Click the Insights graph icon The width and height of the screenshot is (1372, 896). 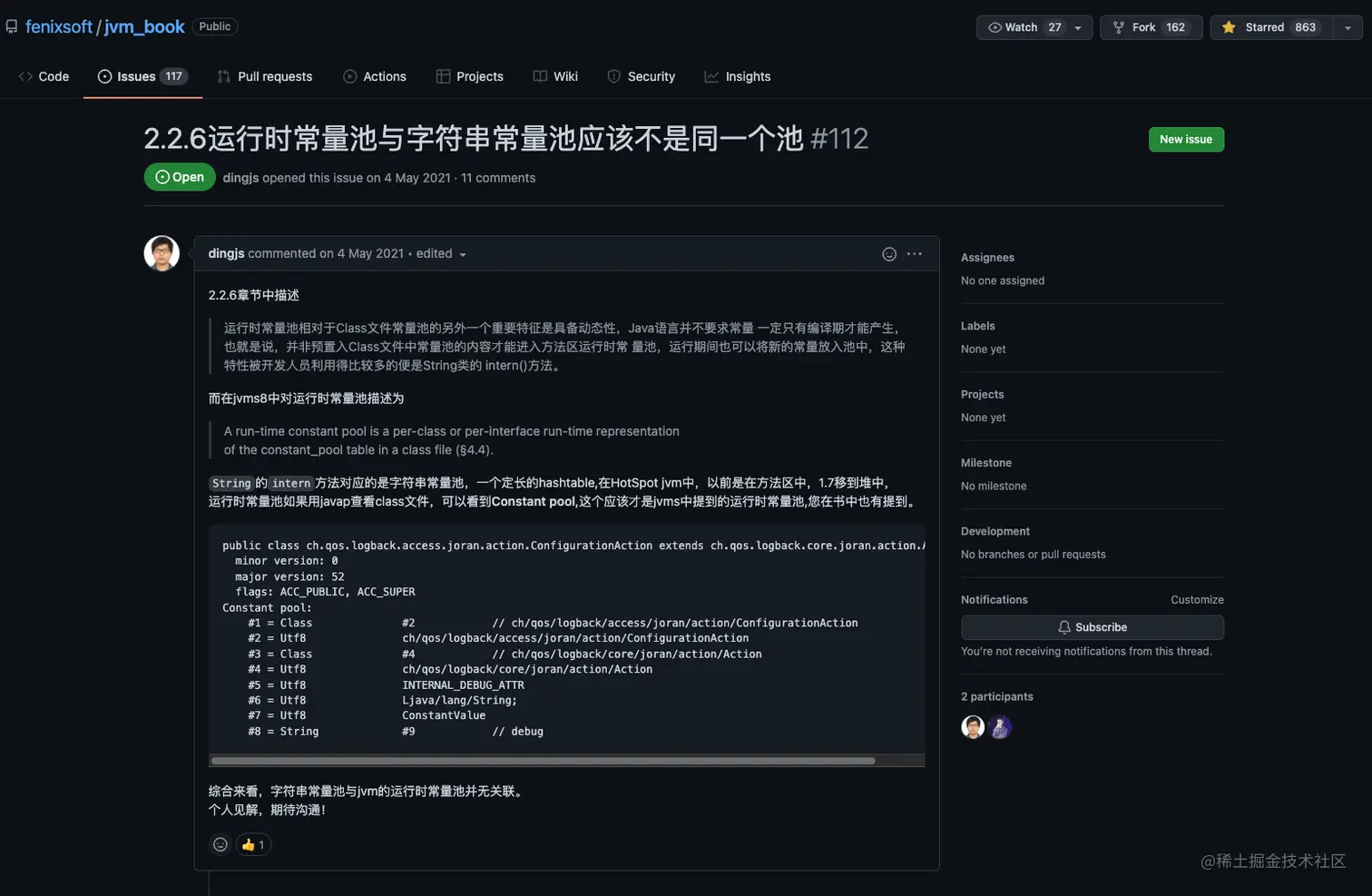[x=711, y=76]
